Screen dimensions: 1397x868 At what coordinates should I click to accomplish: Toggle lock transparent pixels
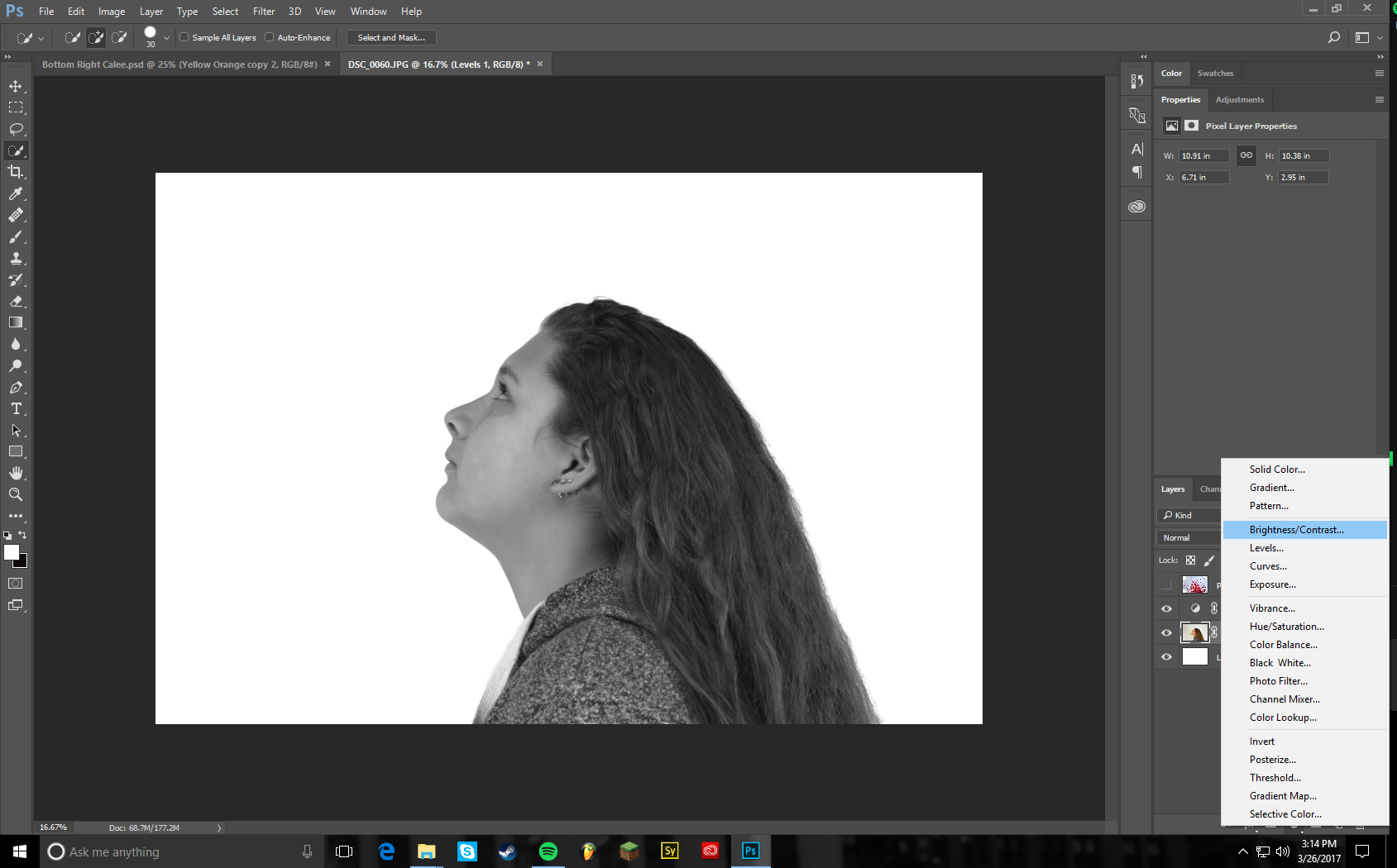point(1190,560)
